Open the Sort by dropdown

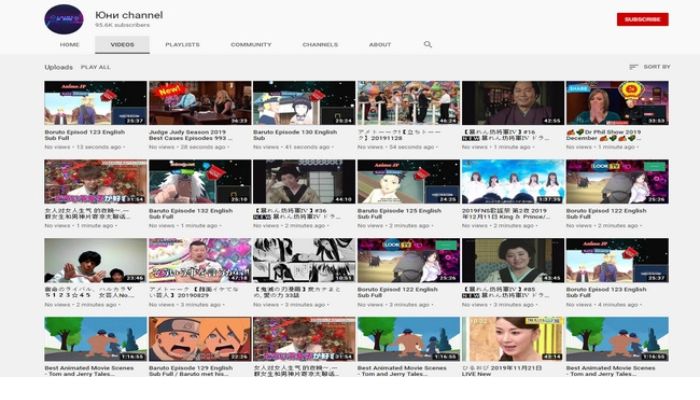(x=650, y=67)
